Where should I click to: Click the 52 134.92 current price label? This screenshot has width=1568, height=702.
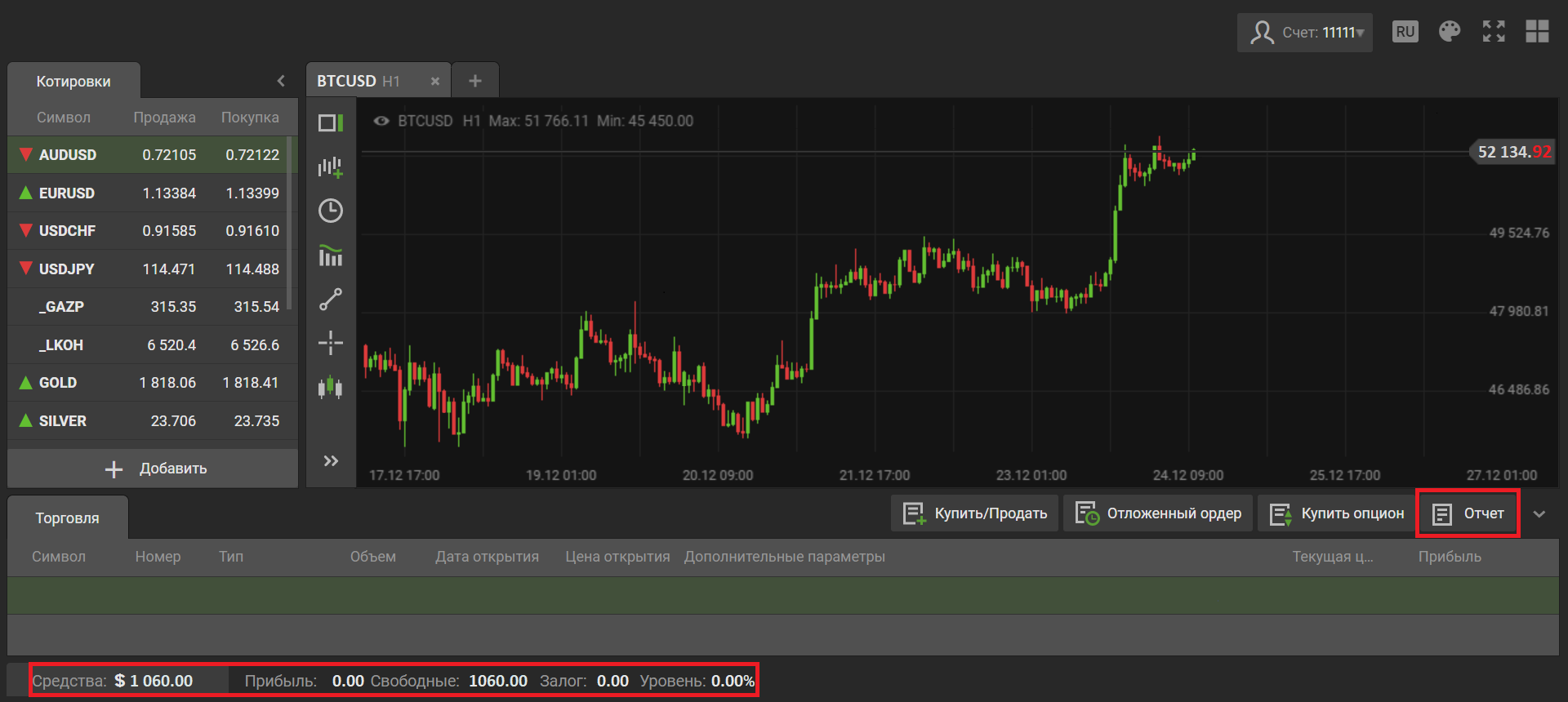point(1514,152)
